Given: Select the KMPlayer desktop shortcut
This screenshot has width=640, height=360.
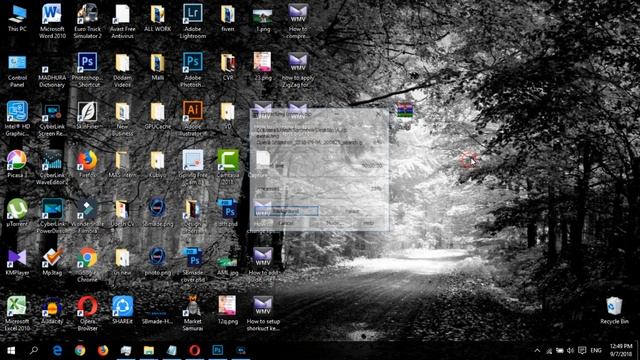Looking at the screenshot, I should point(17,261).
